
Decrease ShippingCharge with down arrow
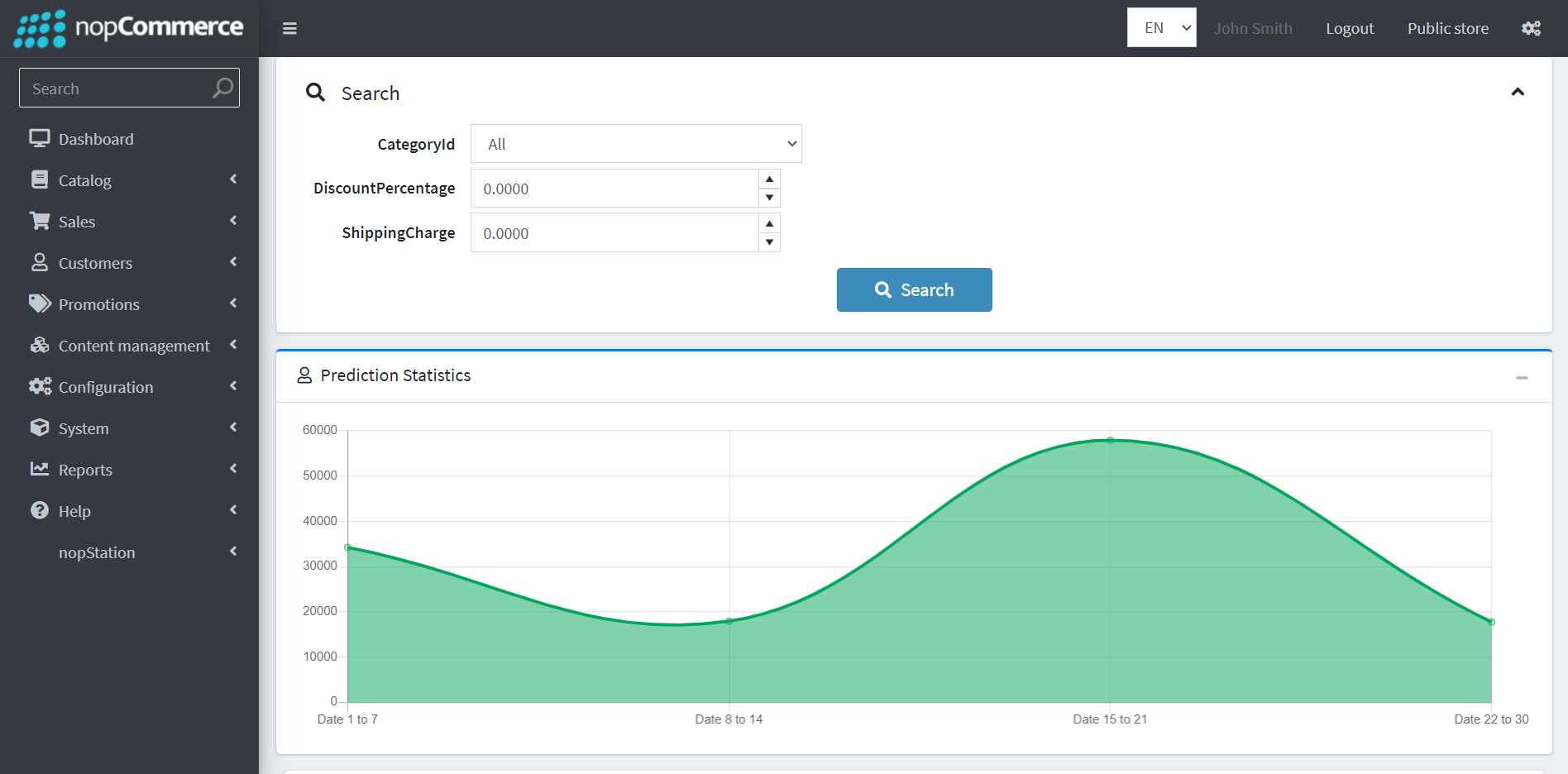coord(769,242)
